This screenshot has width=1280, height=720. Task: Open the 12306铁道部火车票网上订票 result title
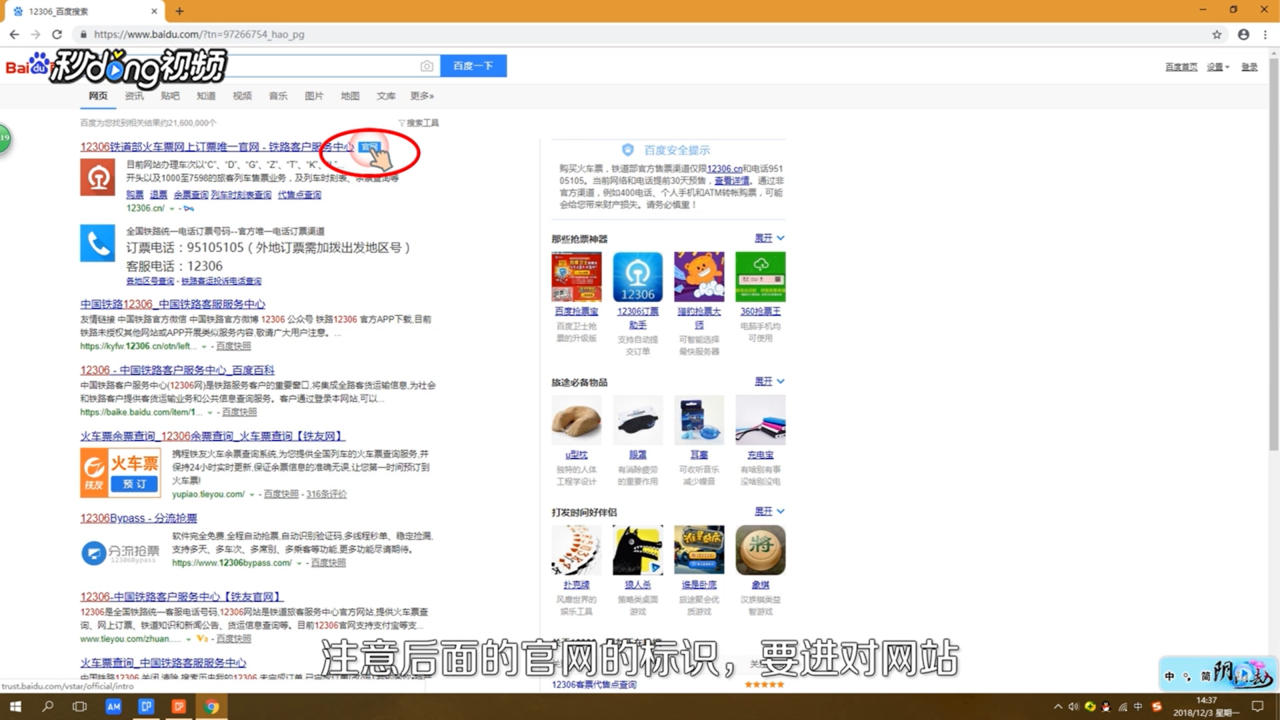coord(218,147)
